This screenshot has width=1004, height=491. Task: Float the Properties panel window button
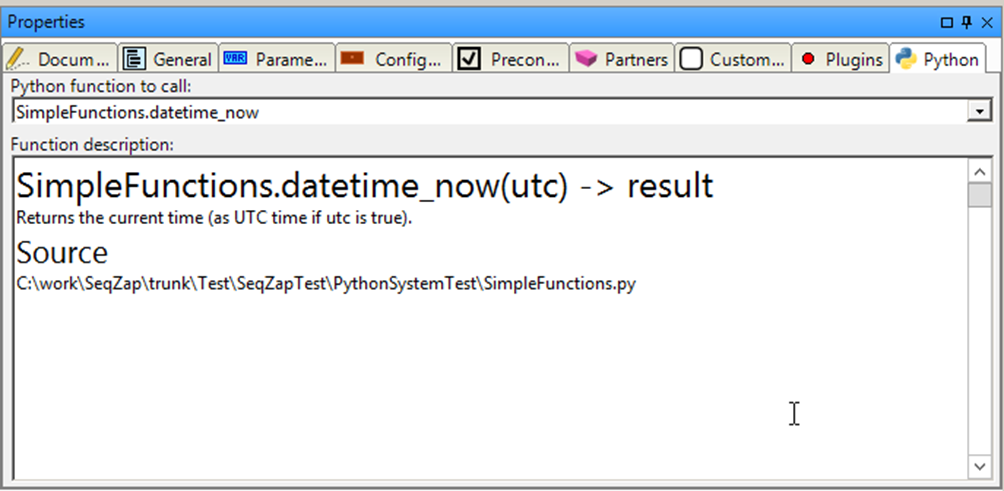(946, 23)
